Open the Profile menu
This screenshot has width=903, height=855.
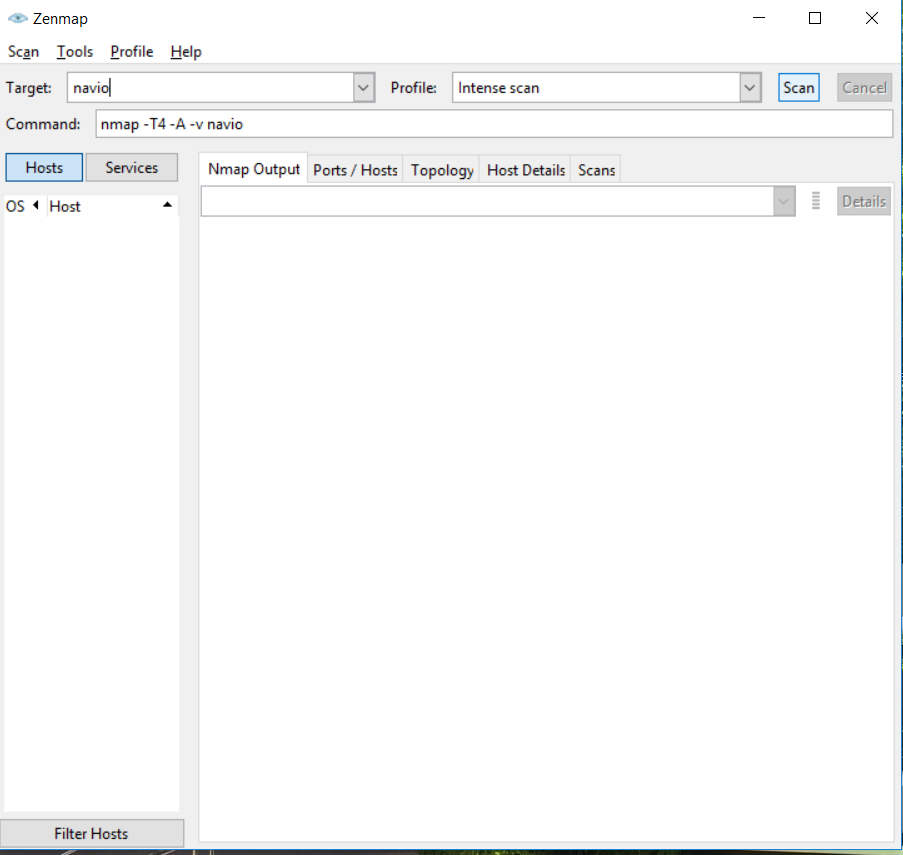tap(132, 52)
